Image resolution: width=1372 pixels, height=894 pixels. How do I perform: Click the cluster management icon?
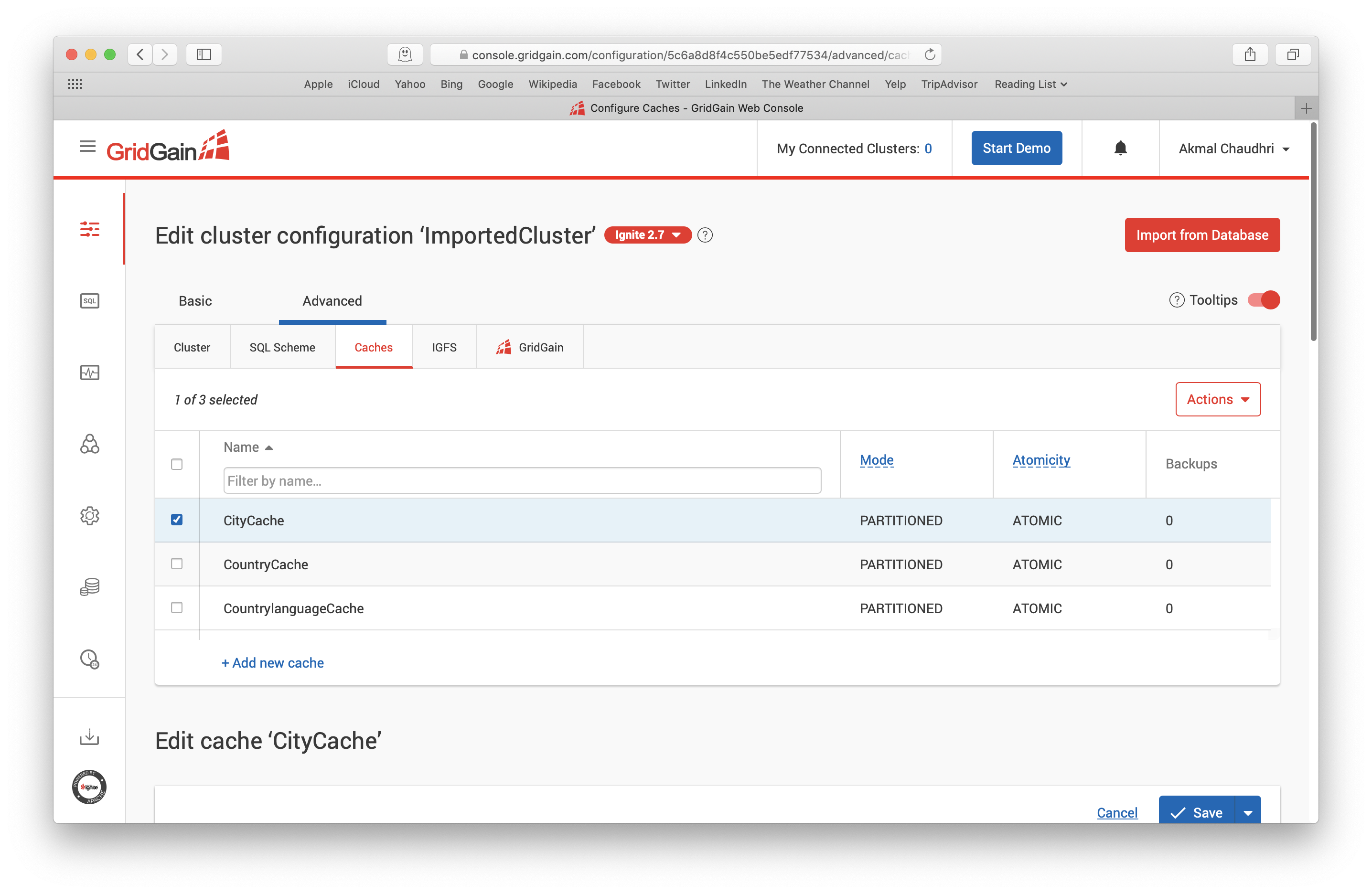click(x=91, y=444)
